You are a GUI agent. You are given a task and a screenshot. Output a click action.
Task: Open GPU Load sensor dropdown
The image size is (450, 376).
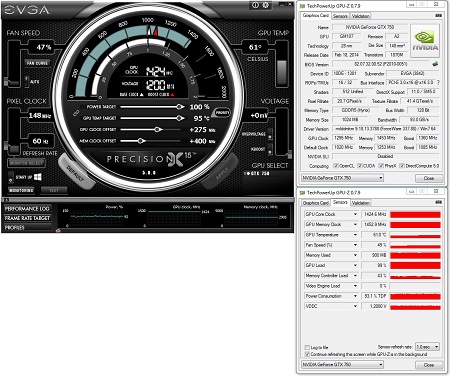[355, 265]
